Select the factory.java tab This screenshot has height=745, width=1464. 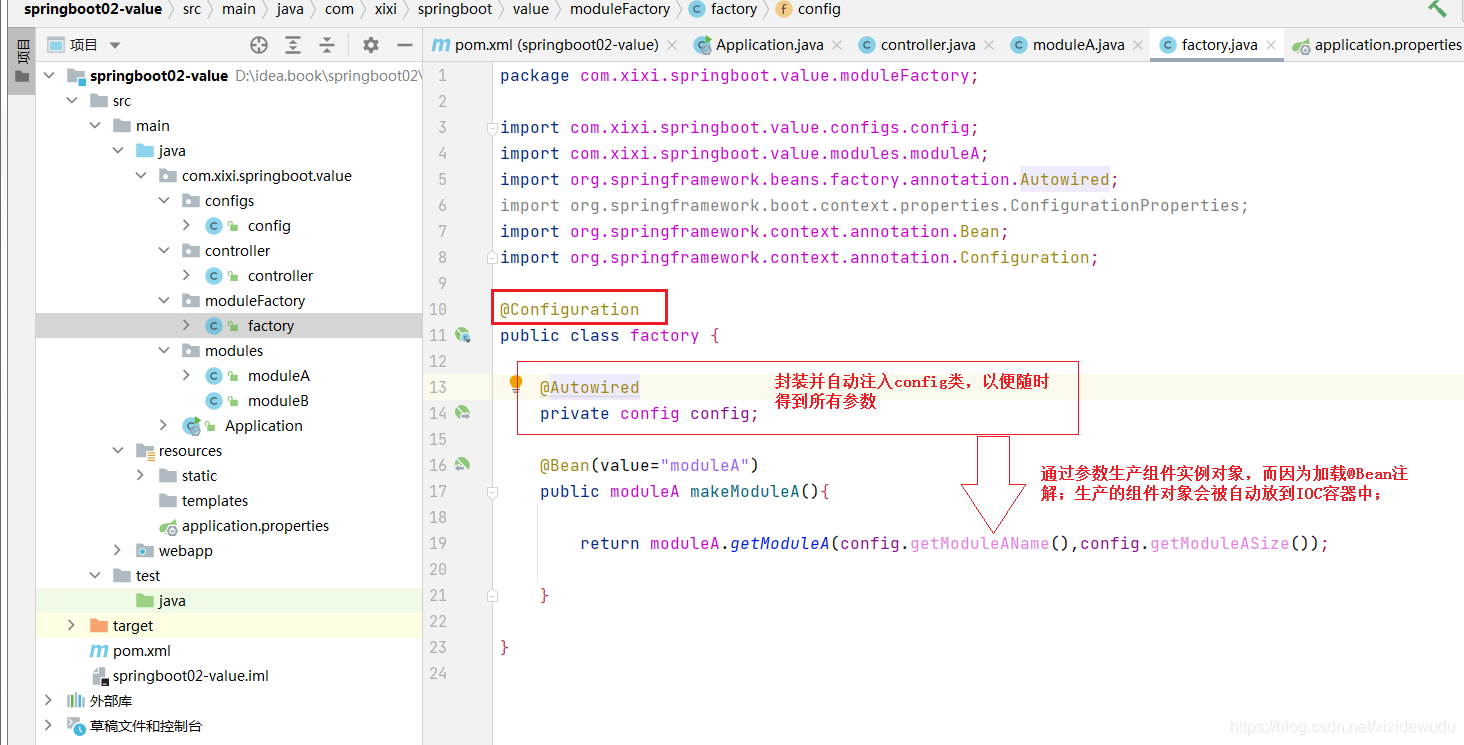(x=1219, y=45)
